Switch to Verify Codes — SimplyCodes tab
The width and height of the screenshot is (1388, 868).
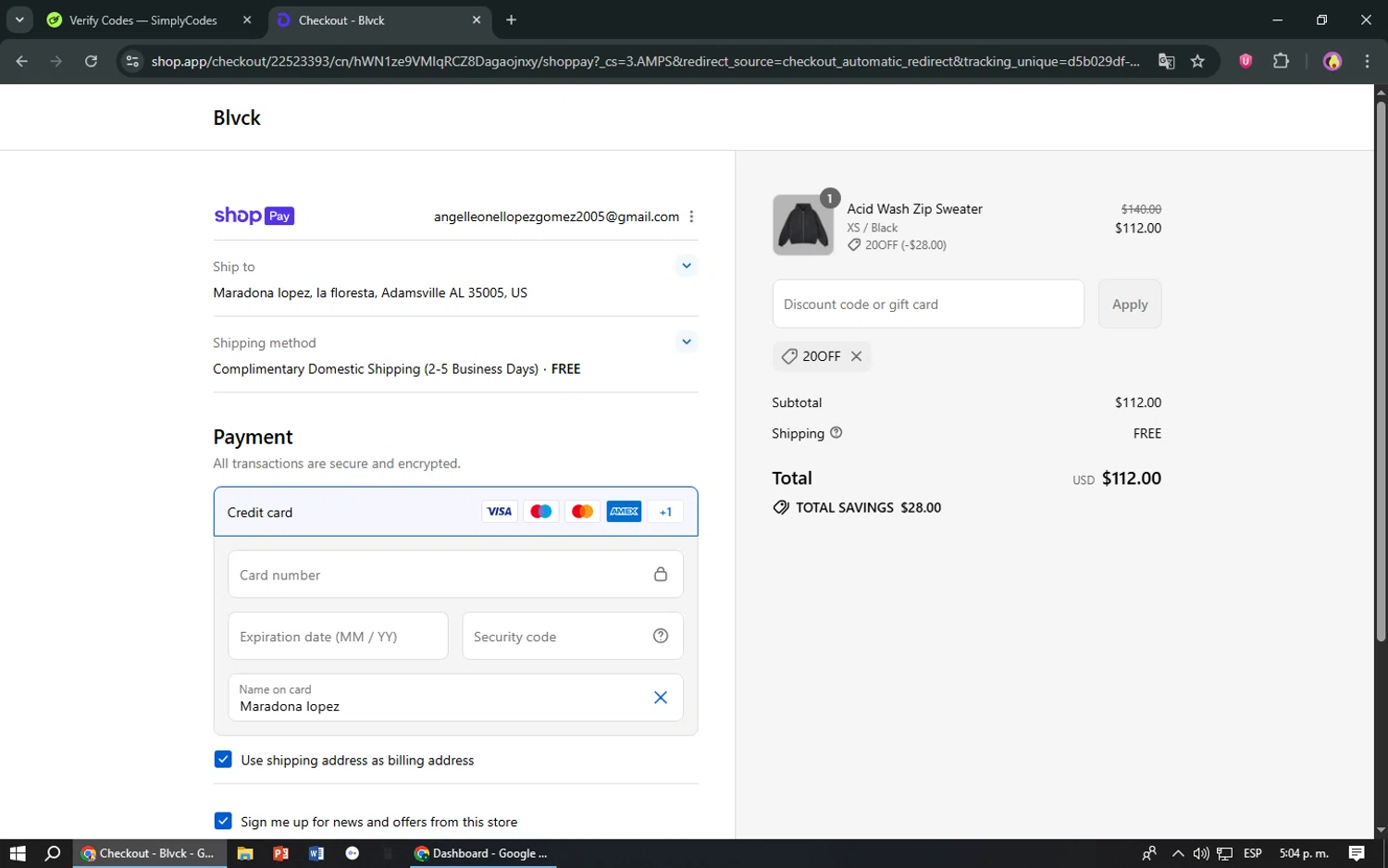[143, 20]
